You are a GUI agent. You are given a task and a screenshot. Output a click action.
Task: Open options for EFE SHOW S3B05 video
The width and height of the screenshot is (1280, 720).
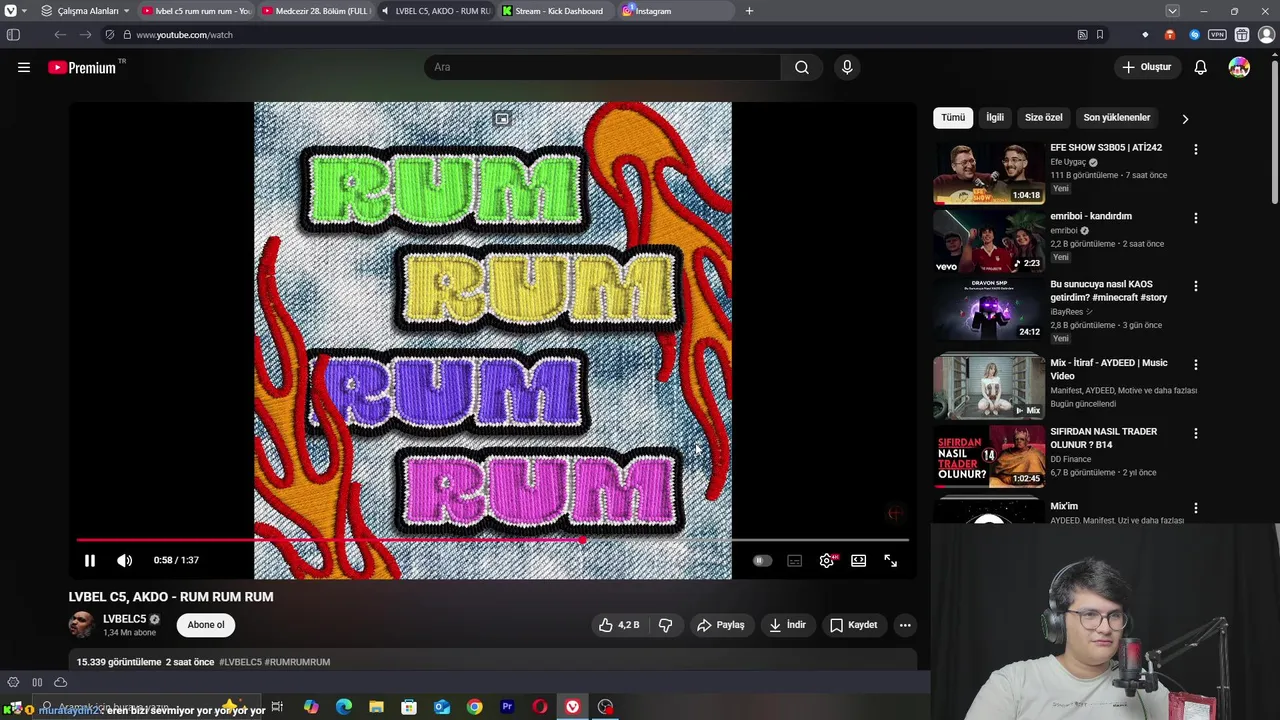point(1195,149)
